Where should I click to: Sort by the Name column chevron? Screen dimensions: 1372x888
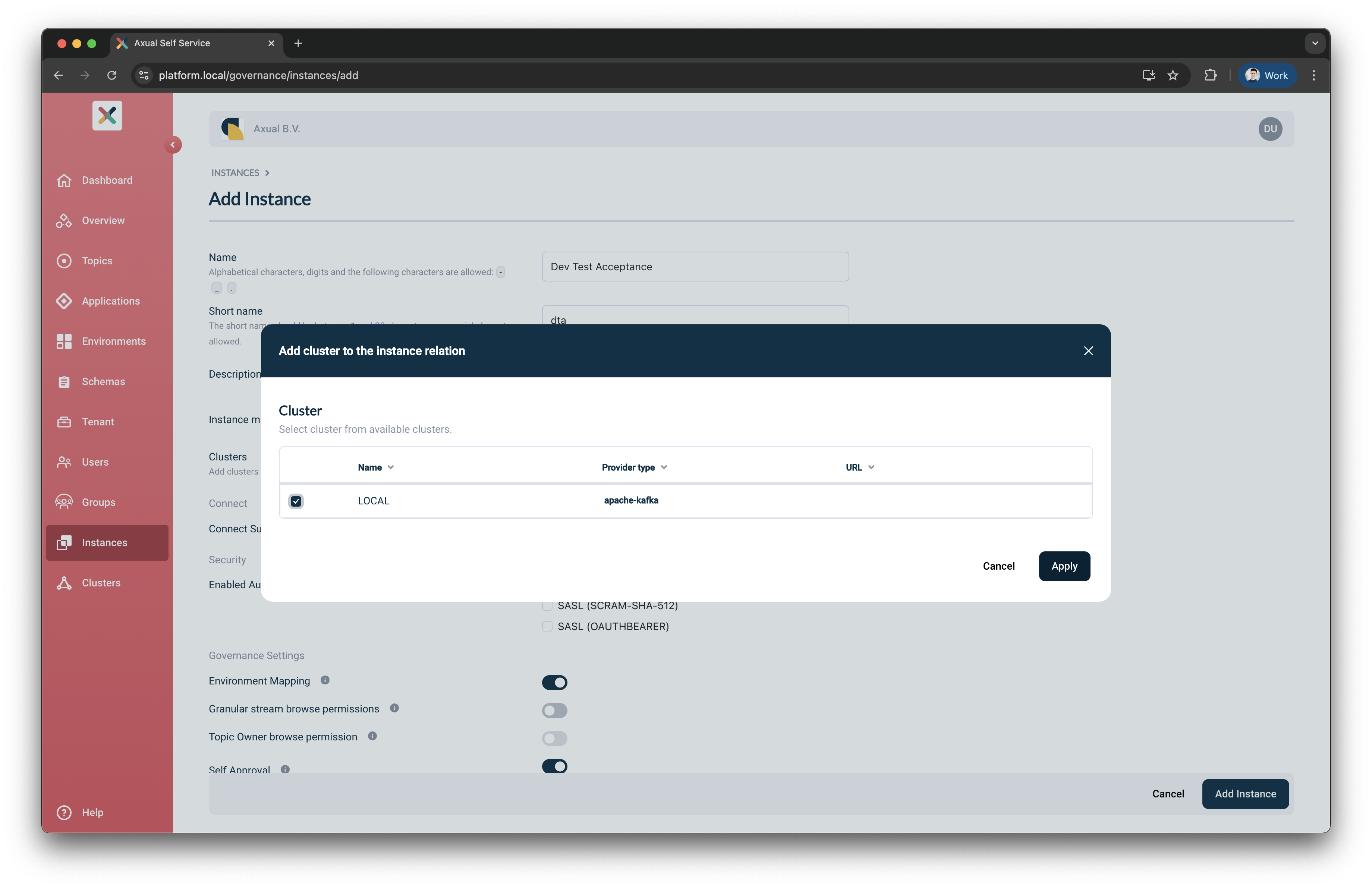391,467
